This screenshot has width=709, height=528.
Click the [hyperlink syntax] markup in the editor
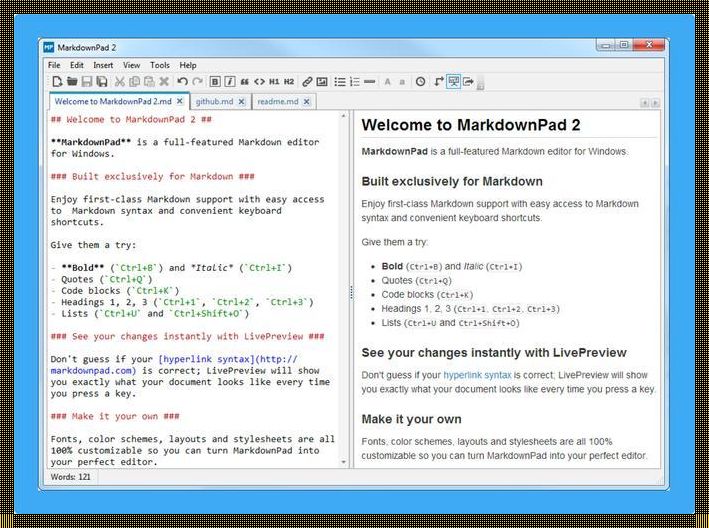pos(207,359)
